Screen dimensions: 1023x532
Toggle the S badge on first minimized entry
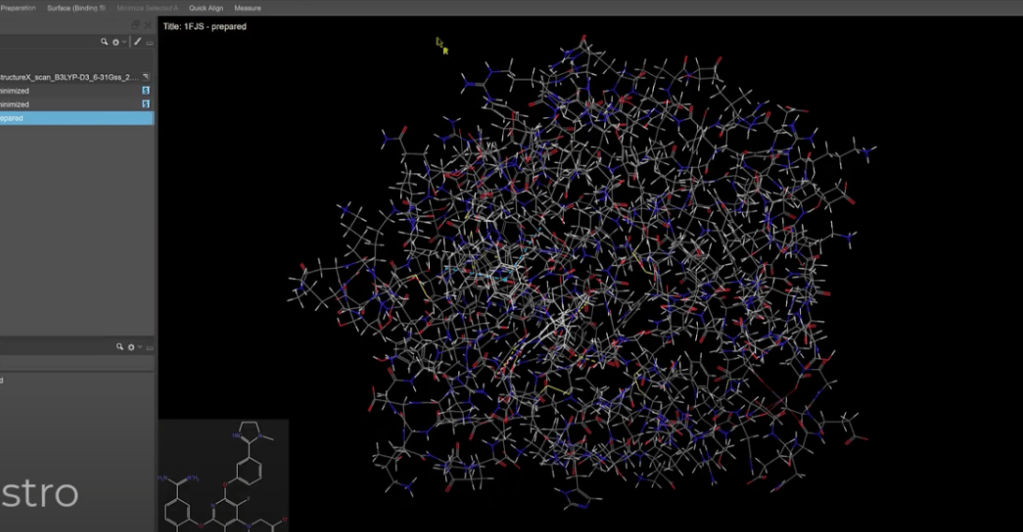tap(145, 91)
